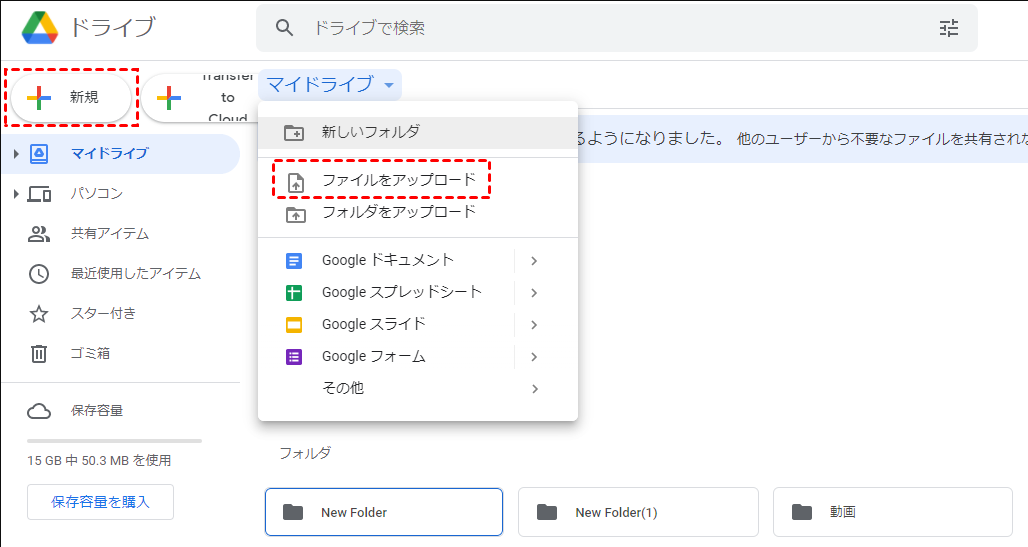Expand the マイドライブ tree in sidebar
This screenshot has height=547, width=1028.
tap(16, 154)
